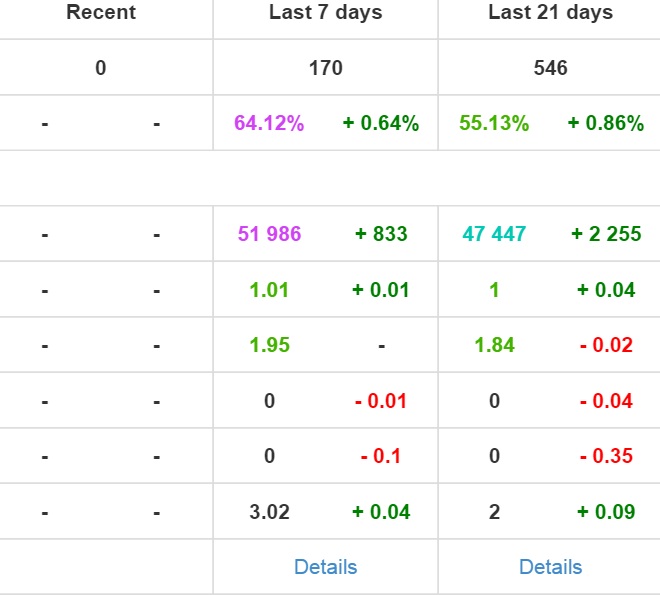Image resolution: width=660 pixels, height=595 pixels.
Task: Click the green 55.13% value
Action: [x=494, y=124]
